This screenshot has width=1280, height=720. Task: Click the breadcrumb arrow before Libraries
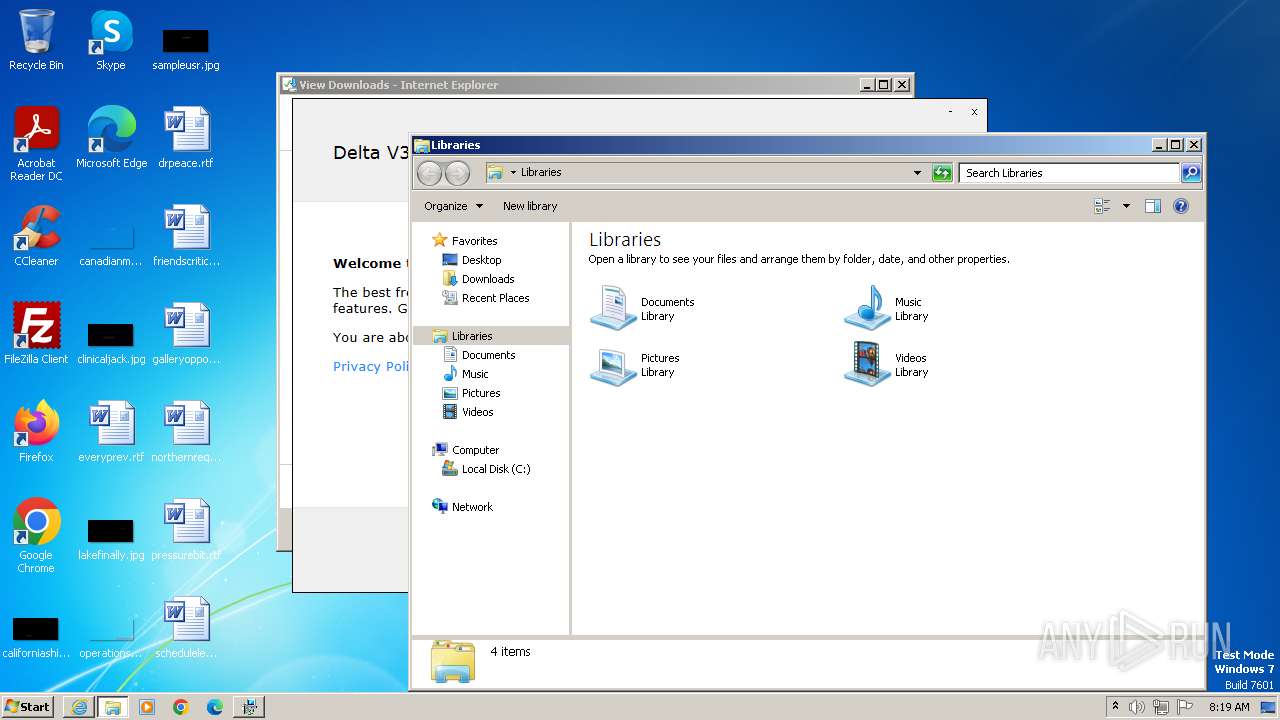click(x=513, y=173)
